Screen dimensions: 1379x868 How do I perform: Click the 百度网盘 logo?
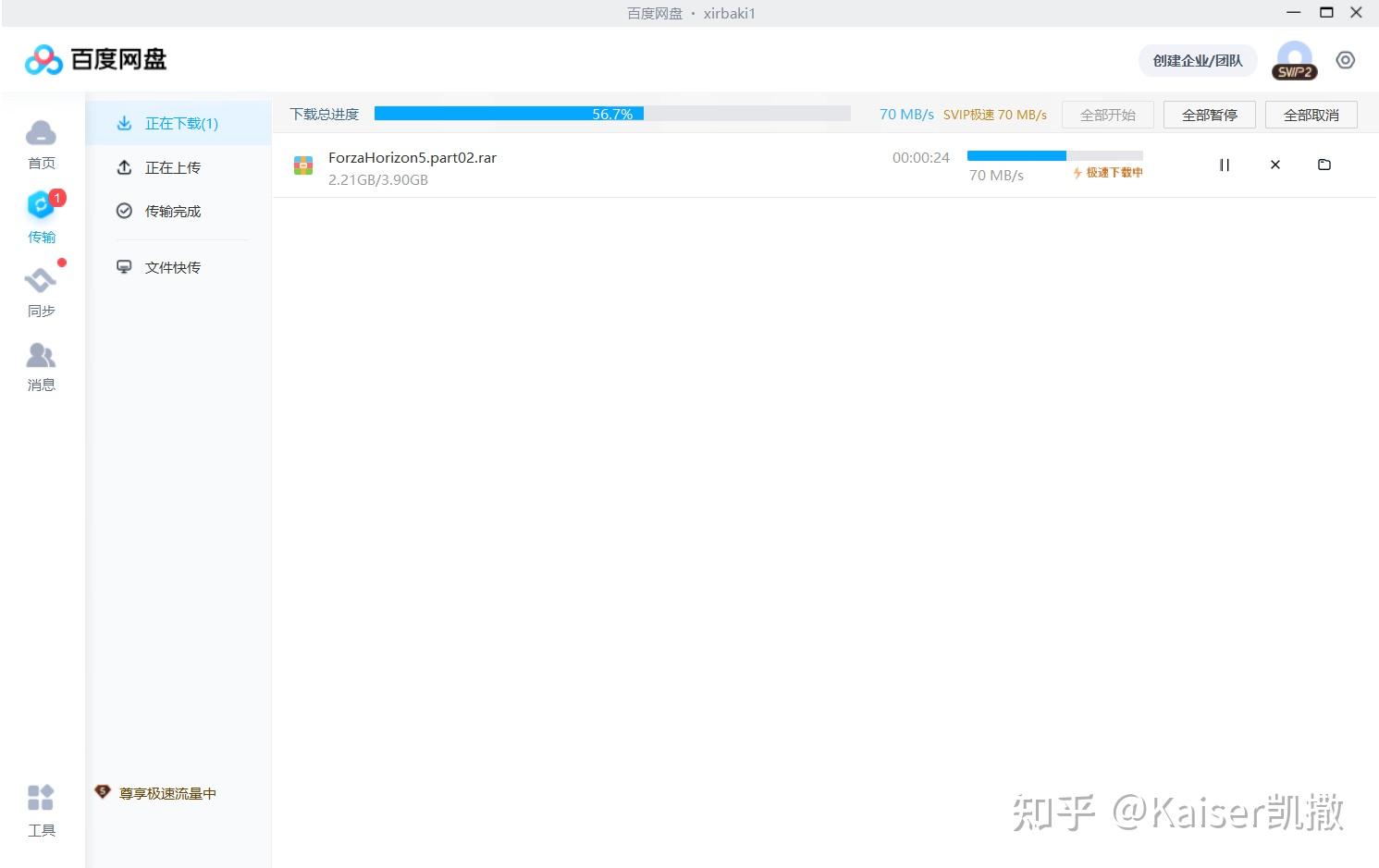pos(95,59)
